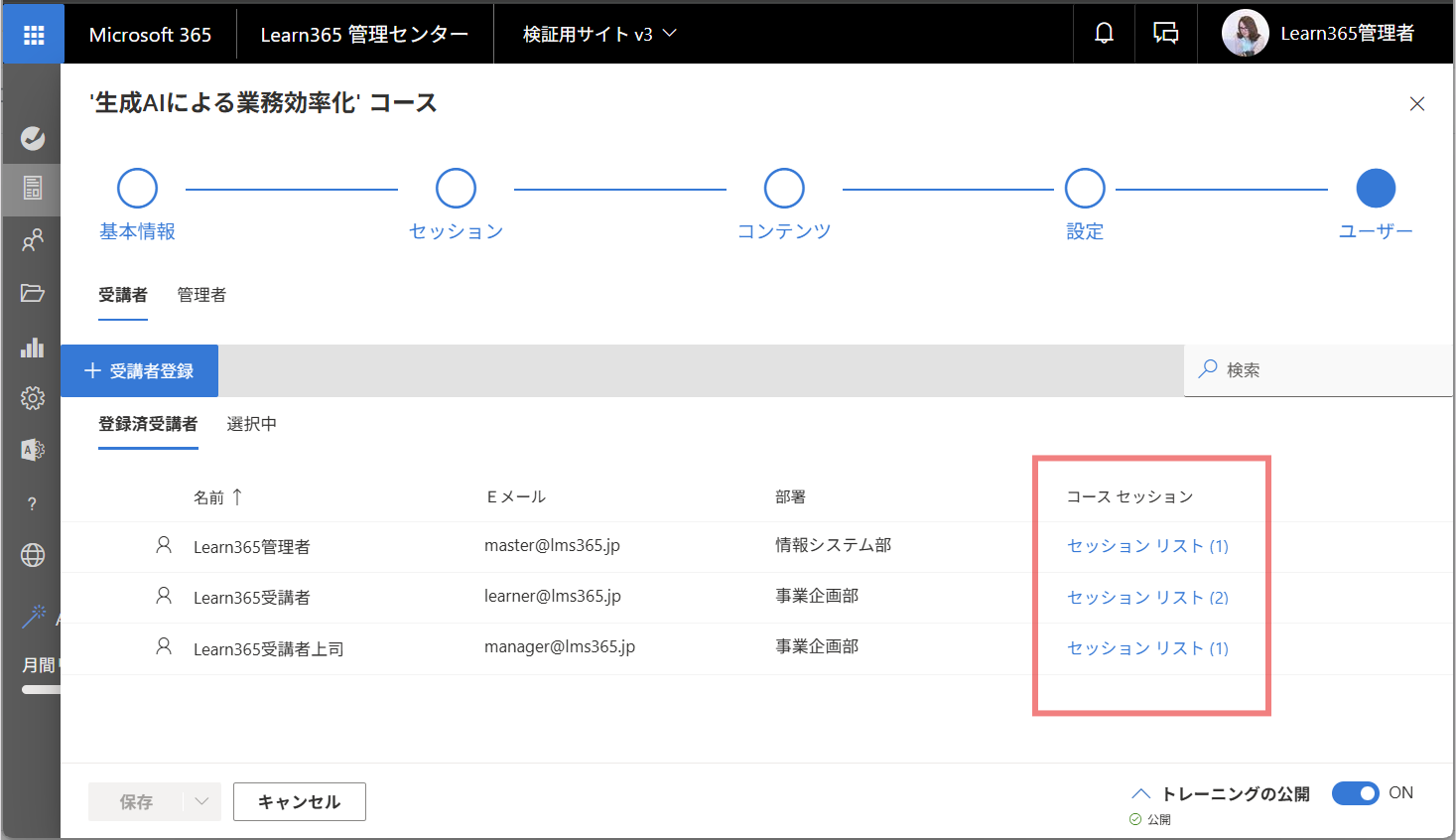Click Learn365 管理センター header link
The height and width of the screenshot is (840, 1456).
coord(364,35)
